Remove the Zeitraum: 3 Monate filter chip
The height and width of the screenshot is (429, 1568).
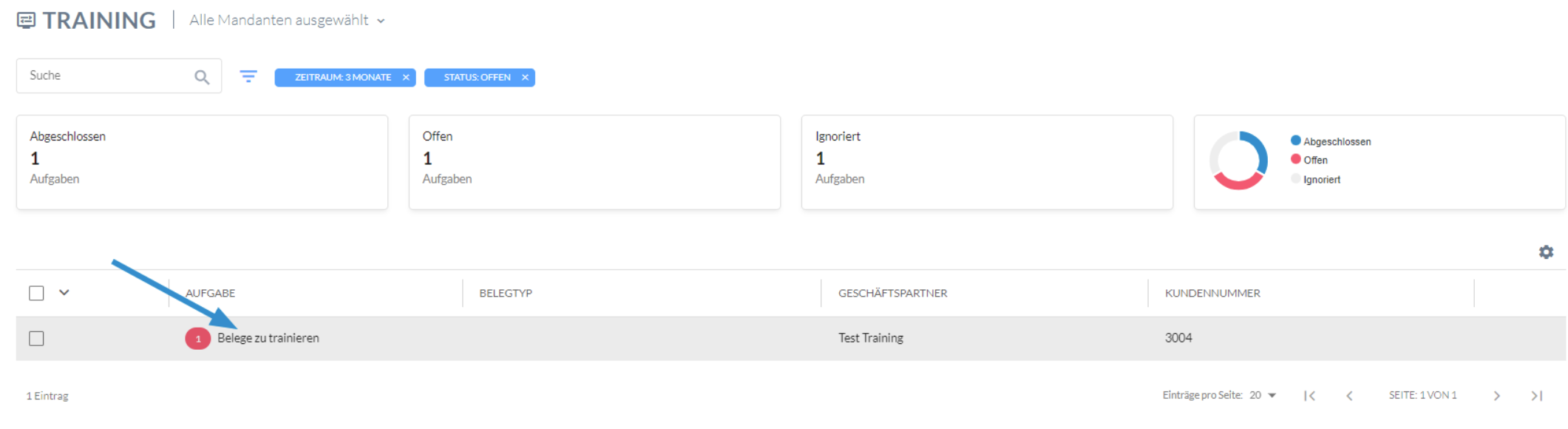pos(406,77)
